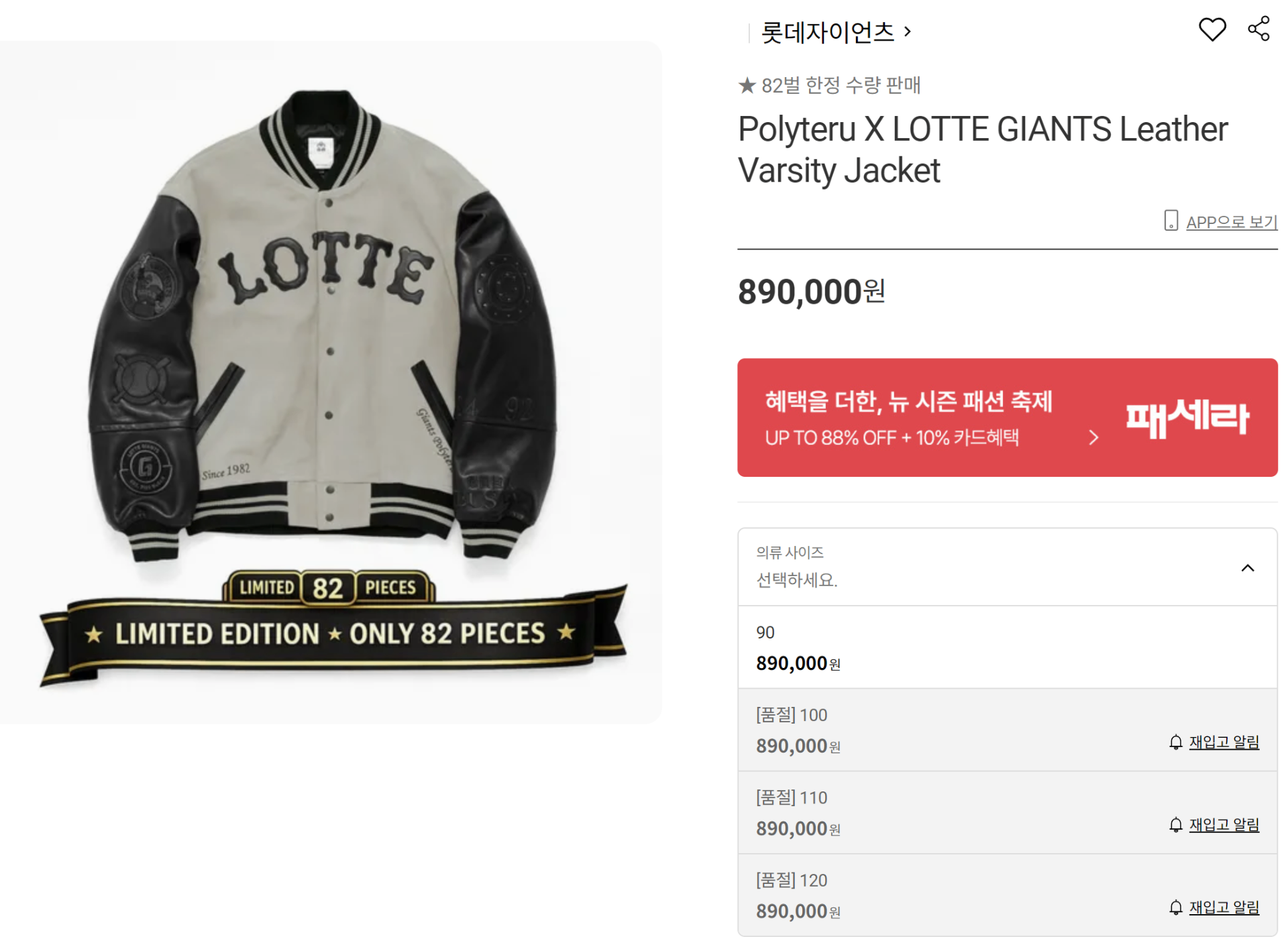Screen dimensions: 1288x945
Task: Click 재입고 알림 for size 100
Action: 1224,742
